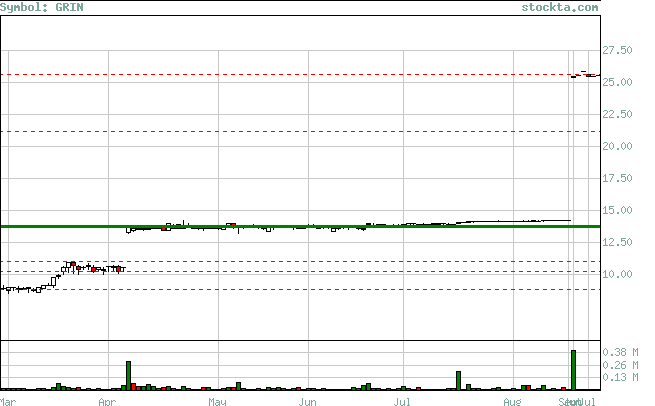Click the 0.13 M volume label
Image resolution: width=655 pixels, height=406 pixels.
point(620,378)
